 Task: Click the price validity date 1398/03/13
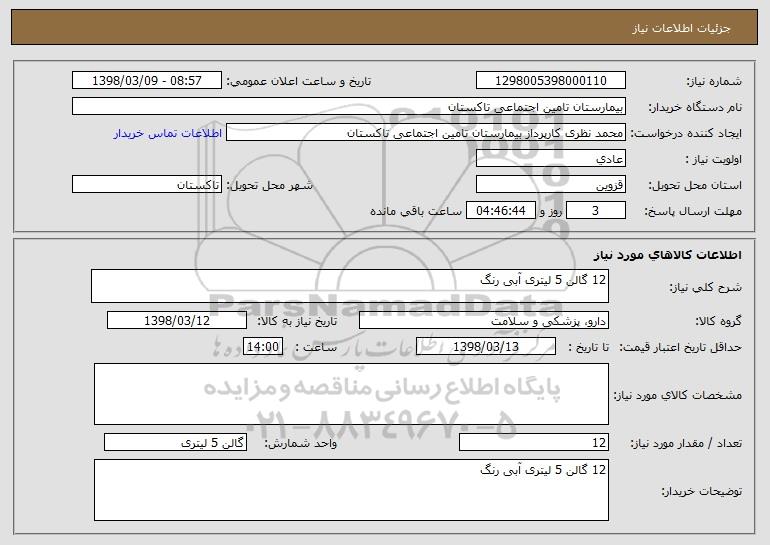pos(486,347)
